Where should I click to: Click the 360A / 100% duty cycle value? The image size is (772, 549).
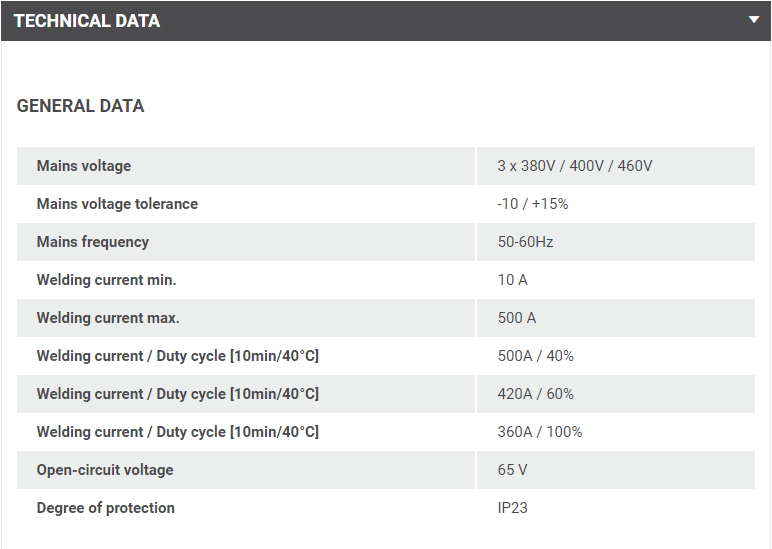coord(539,432)
